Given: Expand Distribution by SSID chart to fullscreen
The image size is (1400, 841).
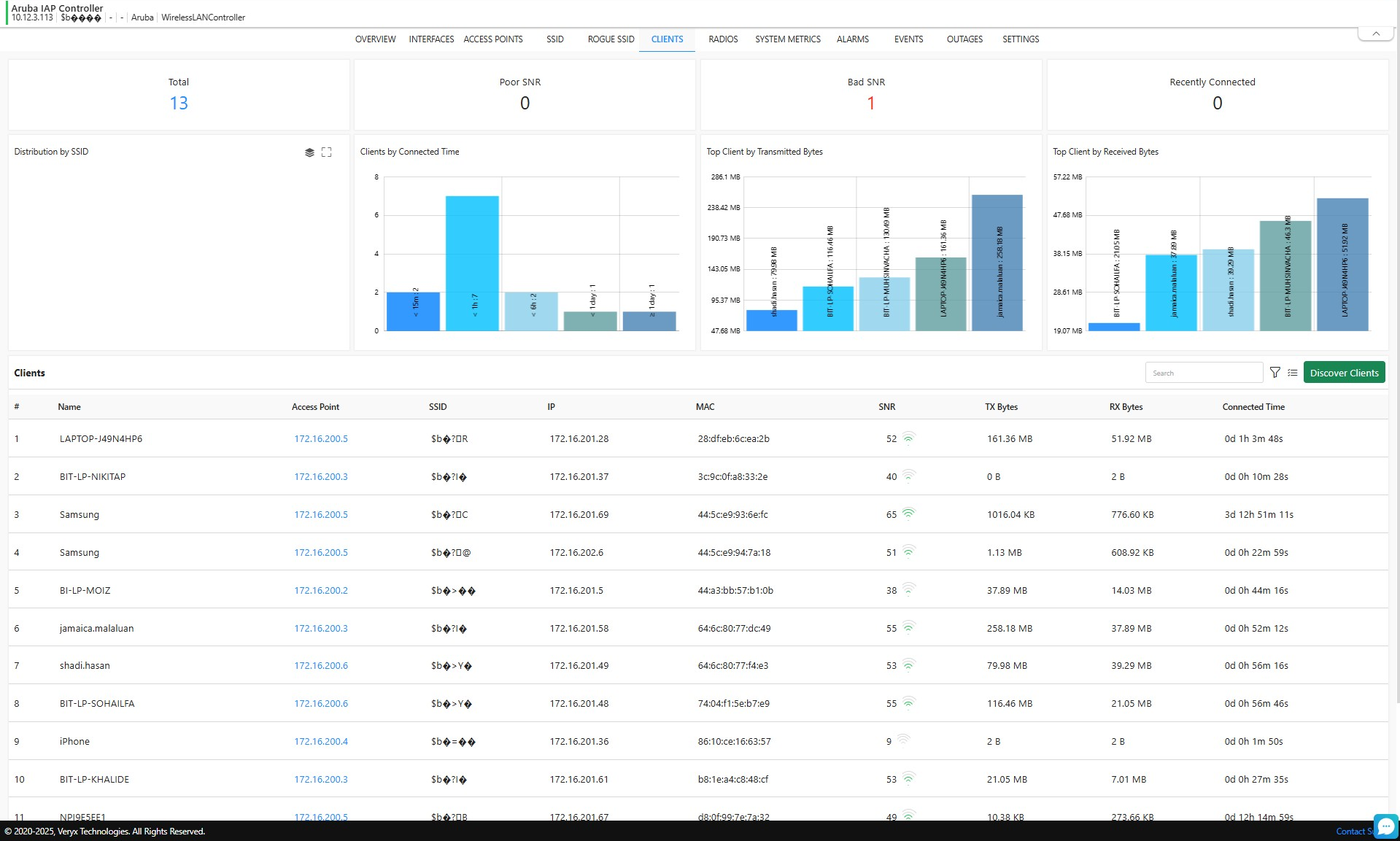Looking at the screenshot, I should [326, 152].
